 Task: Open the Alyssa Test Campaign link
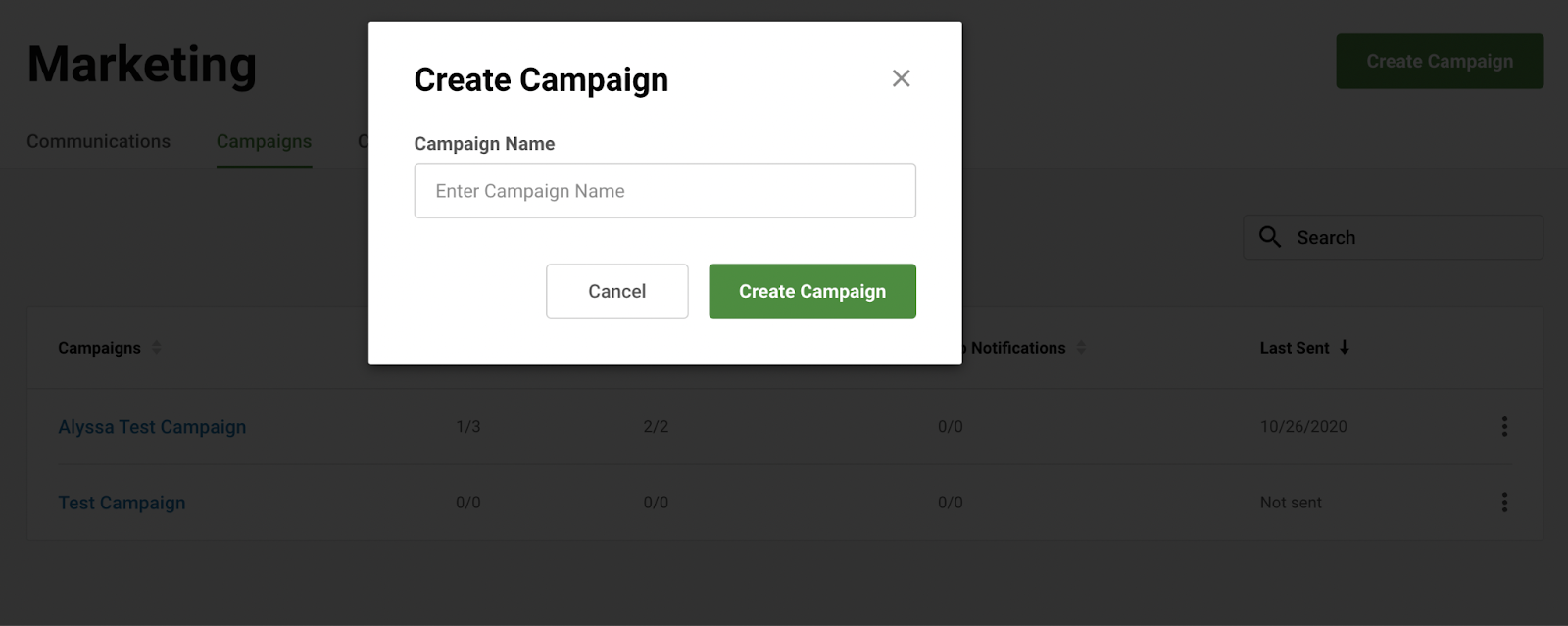pyautogui.click(x=152, y=427)
